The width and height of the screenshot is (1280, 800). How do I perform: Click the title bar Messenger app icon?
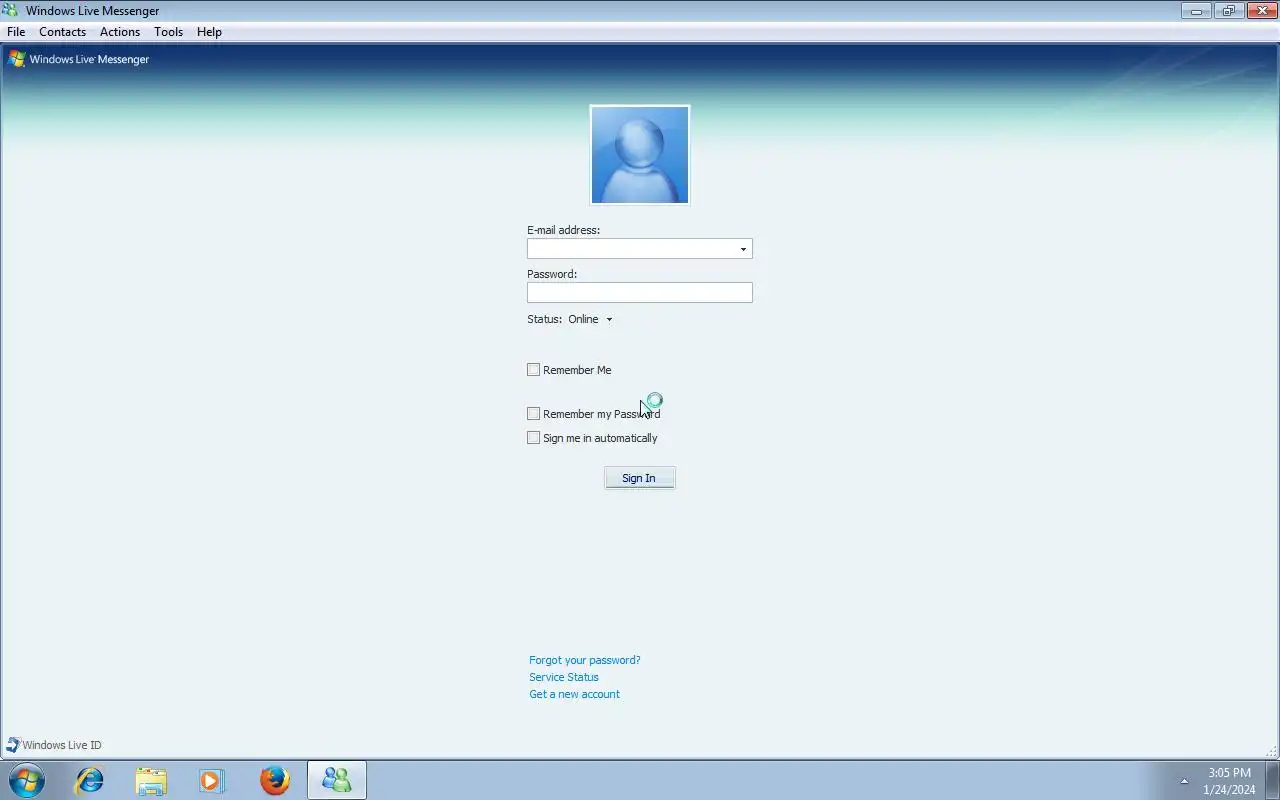pos(11,10)
